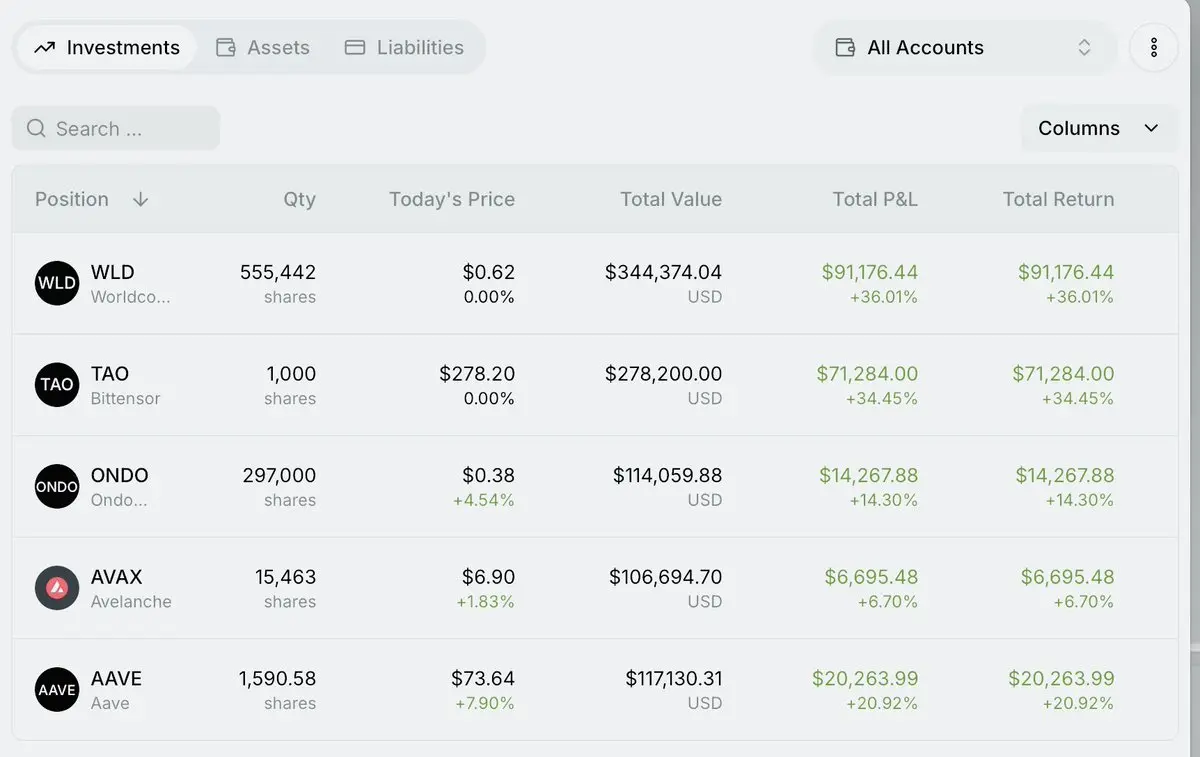Open the Liabilities tab
The width and height of the screenshot is (1200, 757).
[404, 47]
